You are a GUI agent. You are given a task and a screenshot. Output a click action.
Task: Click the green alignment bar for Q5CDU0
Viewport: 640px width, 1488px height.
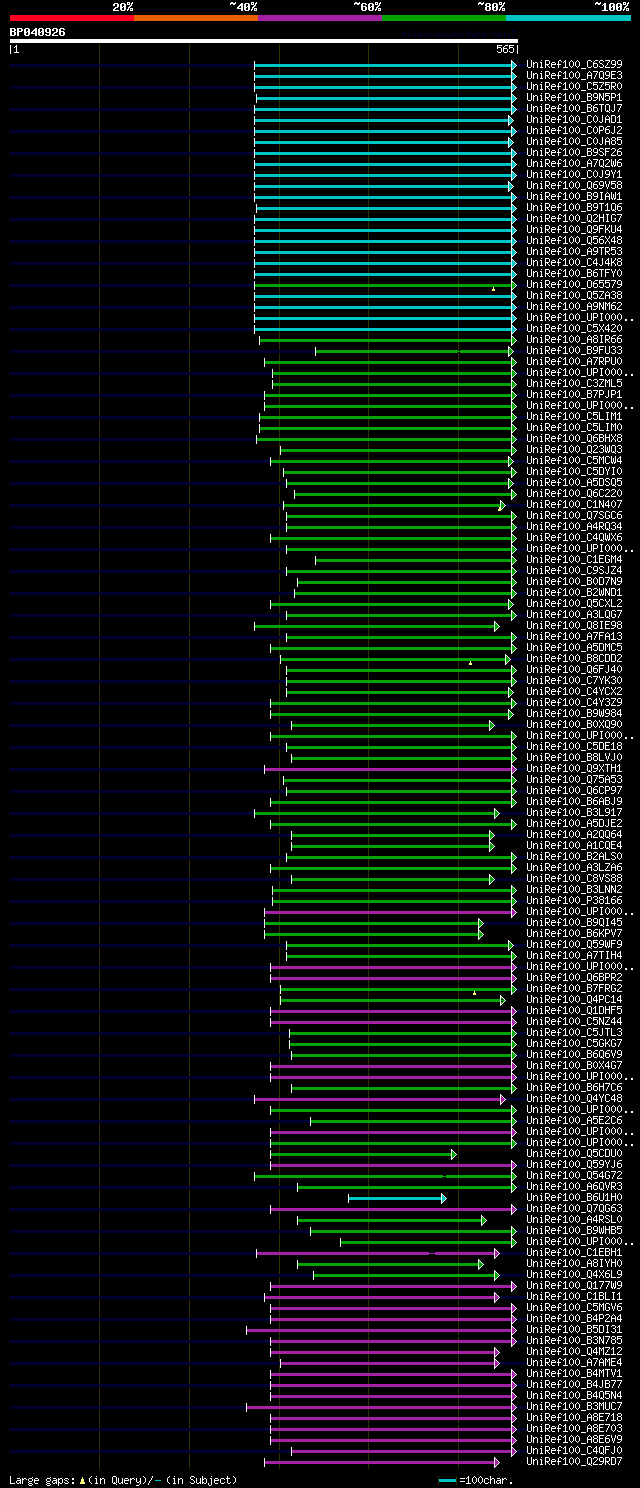tap(363, 1154)
